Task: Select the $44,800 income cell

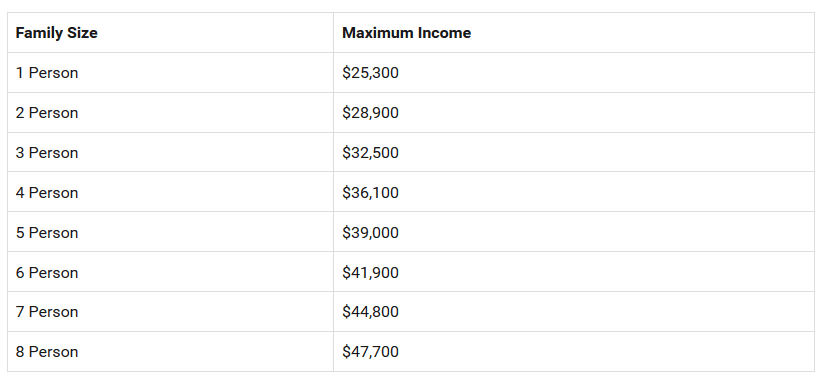Action: 574,312
